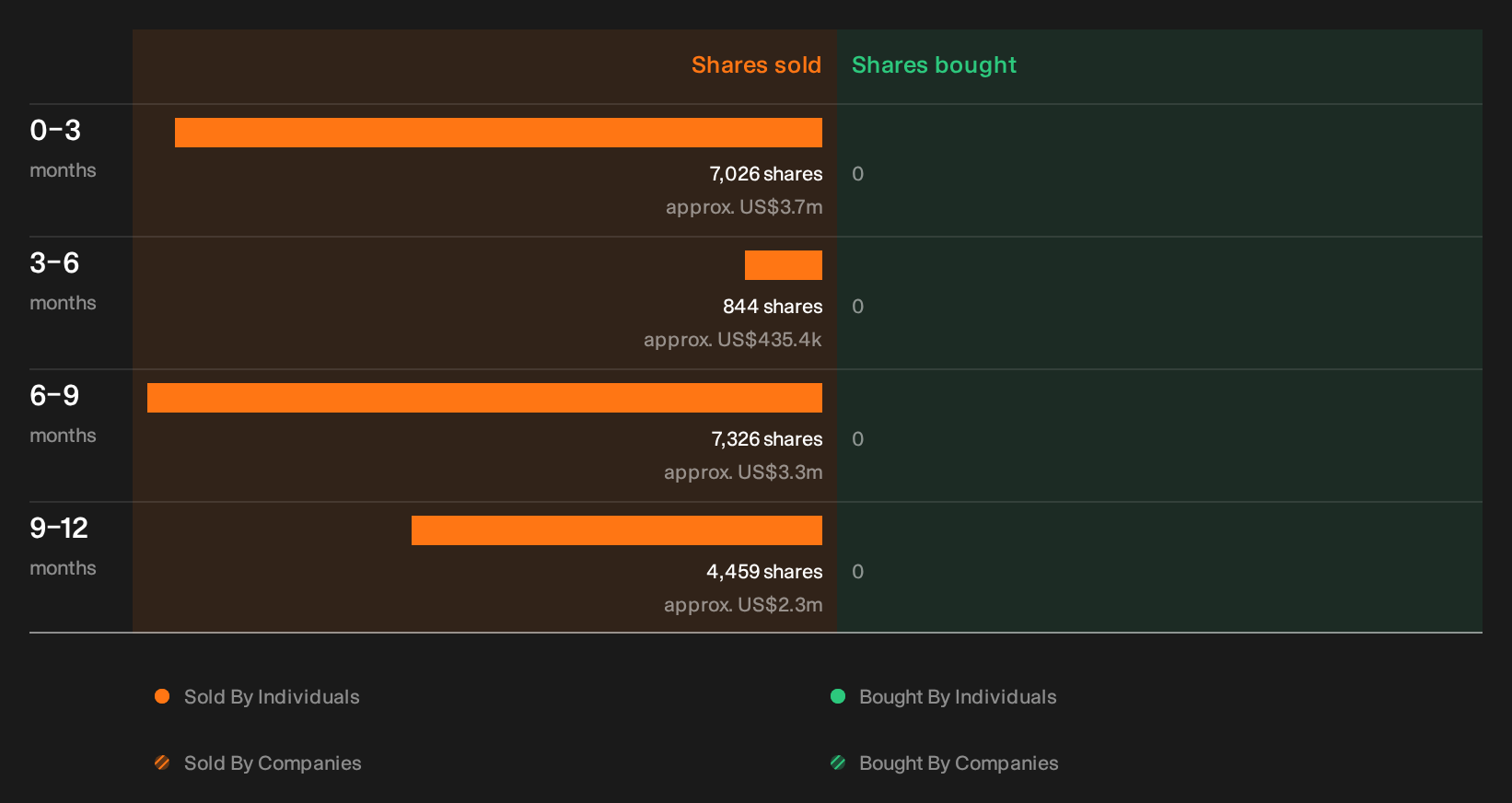Click the Sold By Companies legend label
The width and height of the screenshot is (1512, 803).
click(273, 763)
